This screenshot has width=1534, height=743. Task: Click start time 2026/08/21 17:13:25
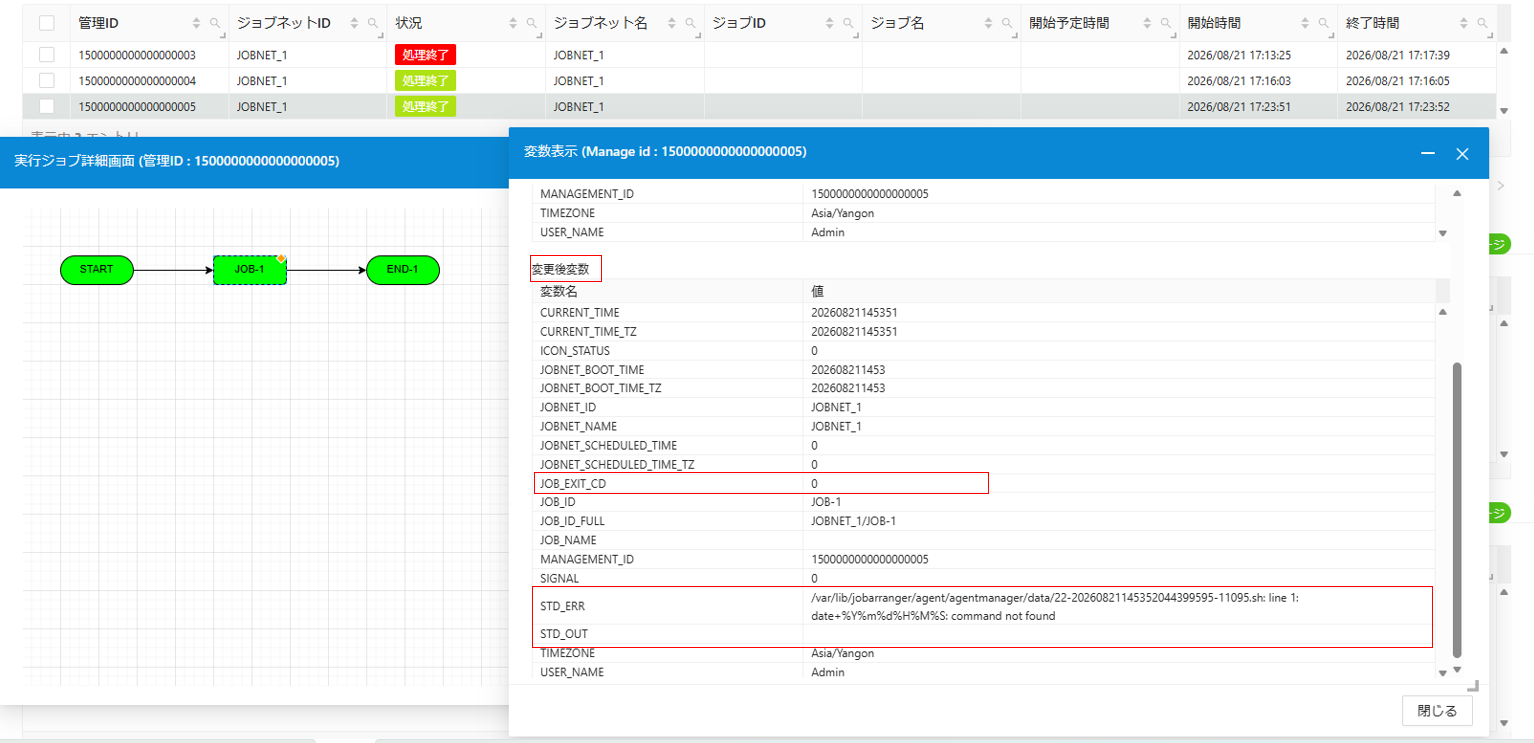[x=1239, y=55]
